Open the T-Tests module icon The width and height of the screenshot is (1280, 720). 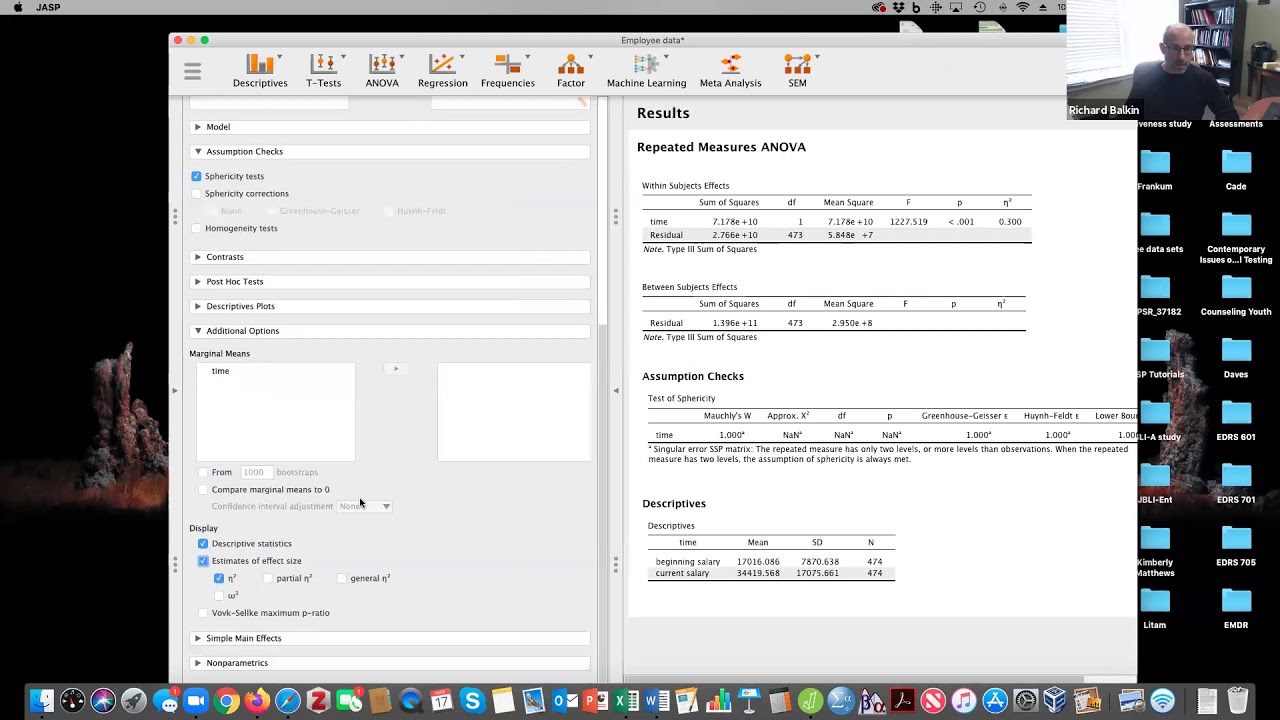(x=323, y=71)
